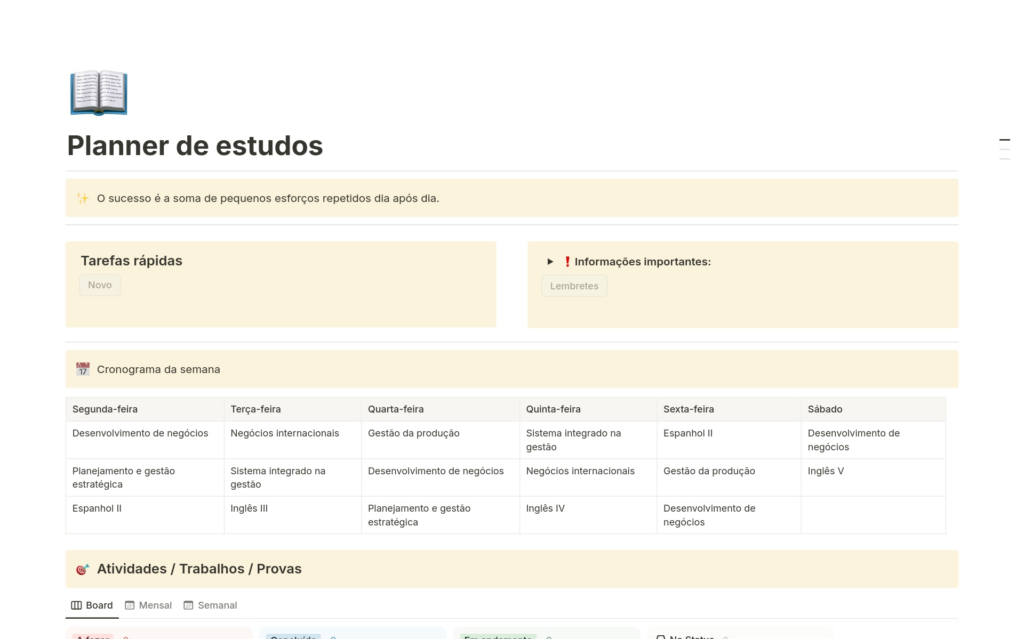Click the Lembretes button

[x=574, y=286]
